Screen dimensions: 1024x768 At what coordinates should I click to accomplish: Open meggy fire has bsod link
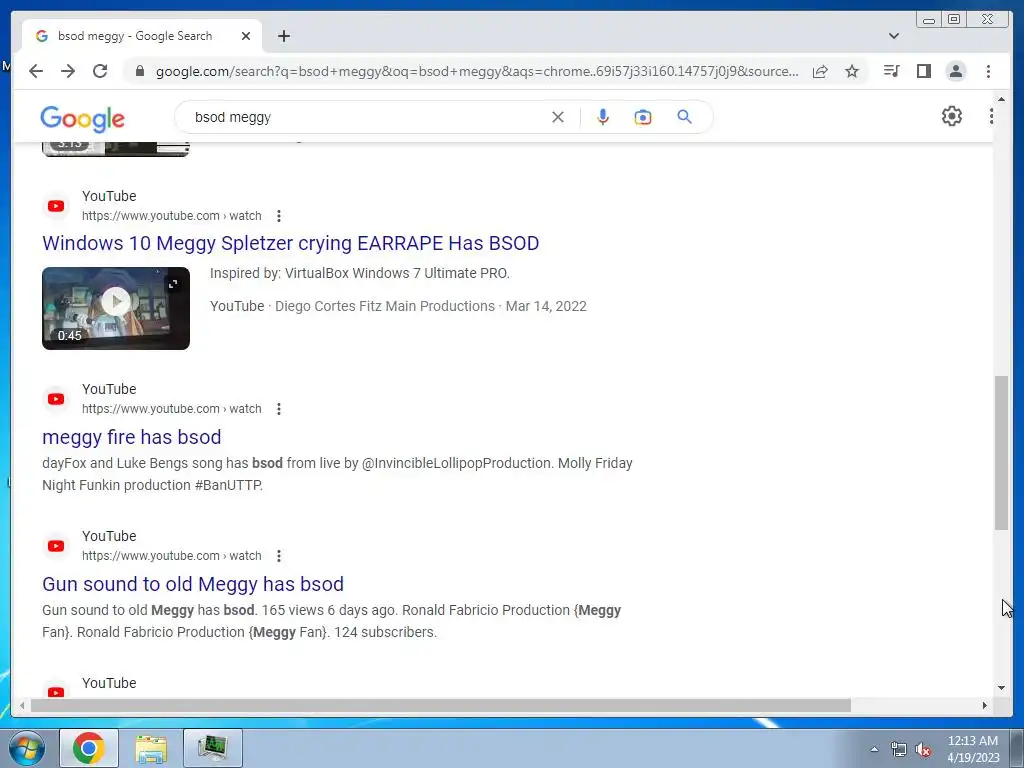[132, 437]
